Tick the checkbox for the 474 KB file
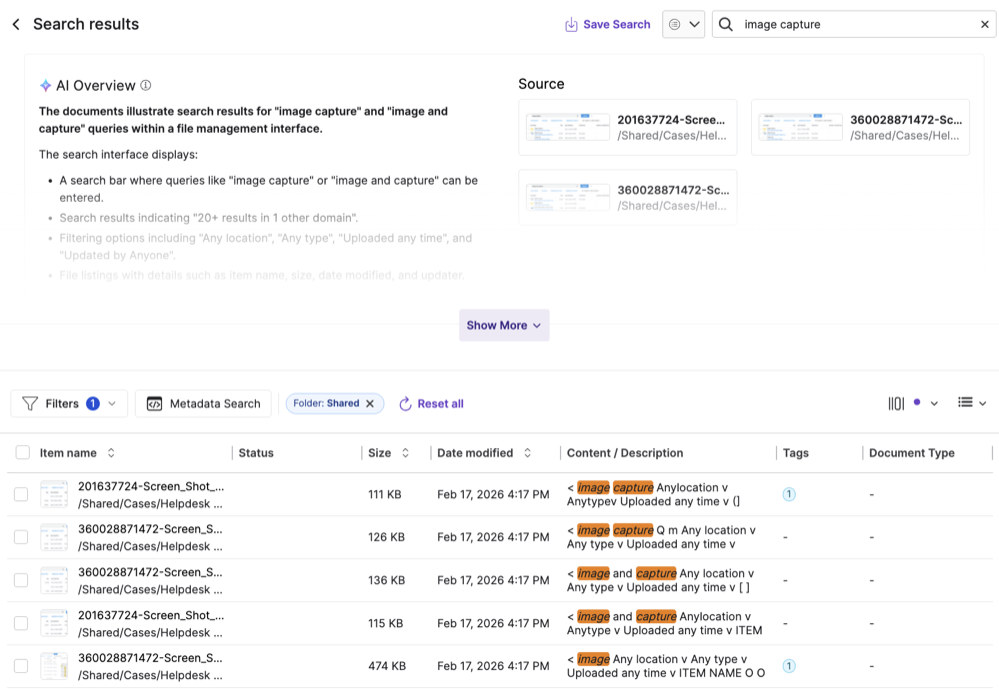Image resolution: width=999 pixels, height=692 pixels. [21, 666]
